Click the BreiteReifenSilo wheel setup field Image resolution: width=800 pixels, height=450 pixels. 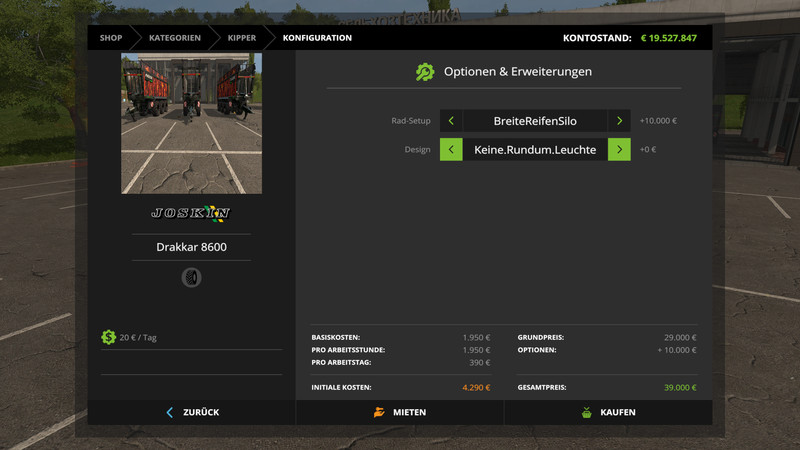pos(535,121)
